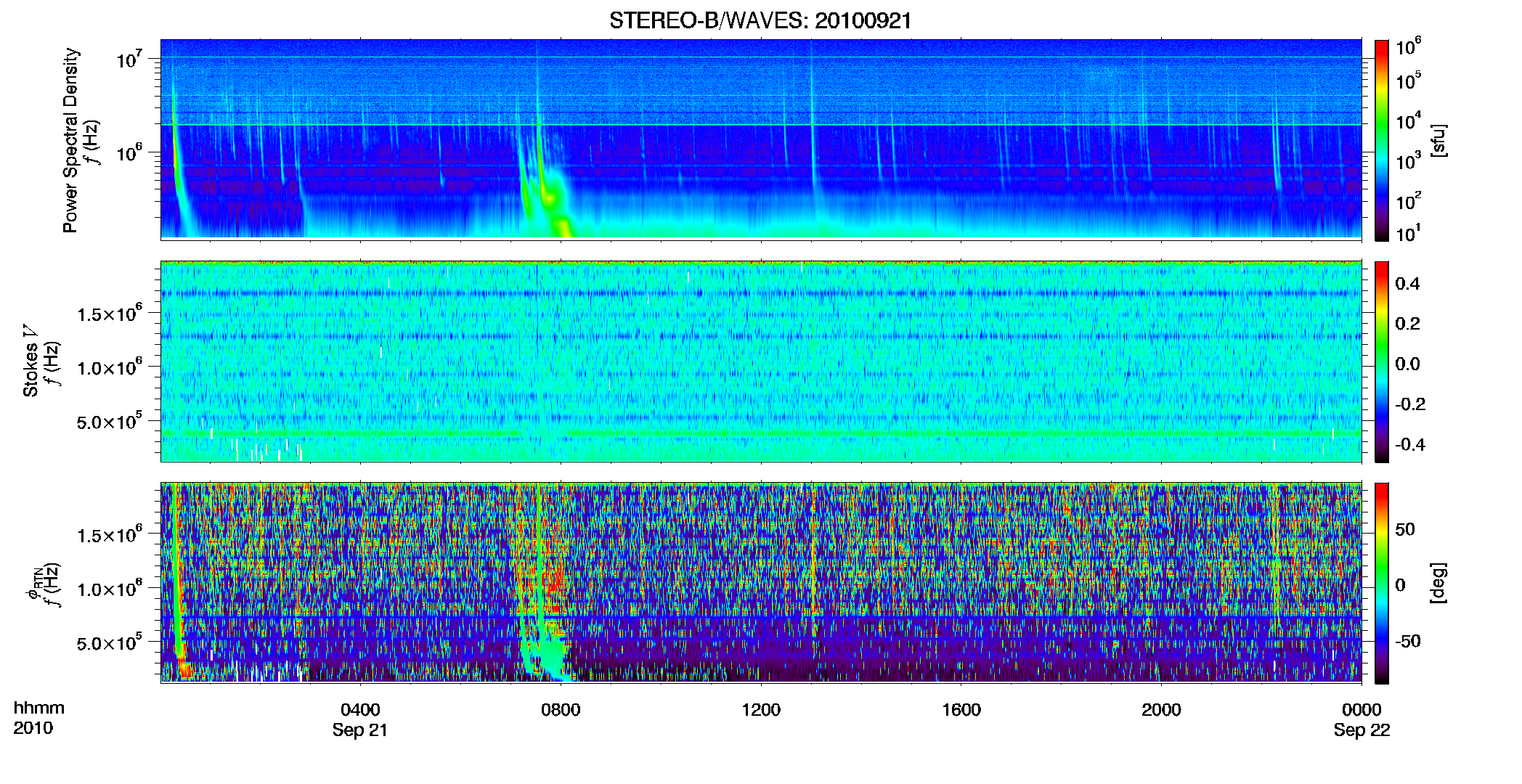Click the 0.2 value on Stokes color bar

[x=1407, y=324]
